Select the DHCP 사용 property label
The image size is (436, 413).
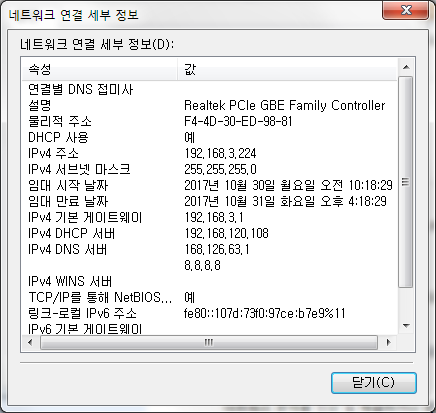coord(58,137)
